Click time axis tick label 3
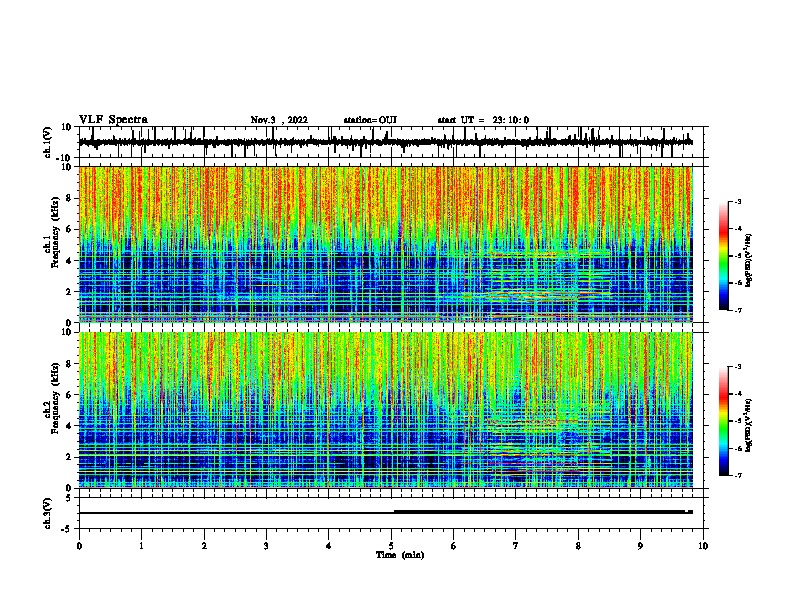The image size is (792, 612). [266, 546]
